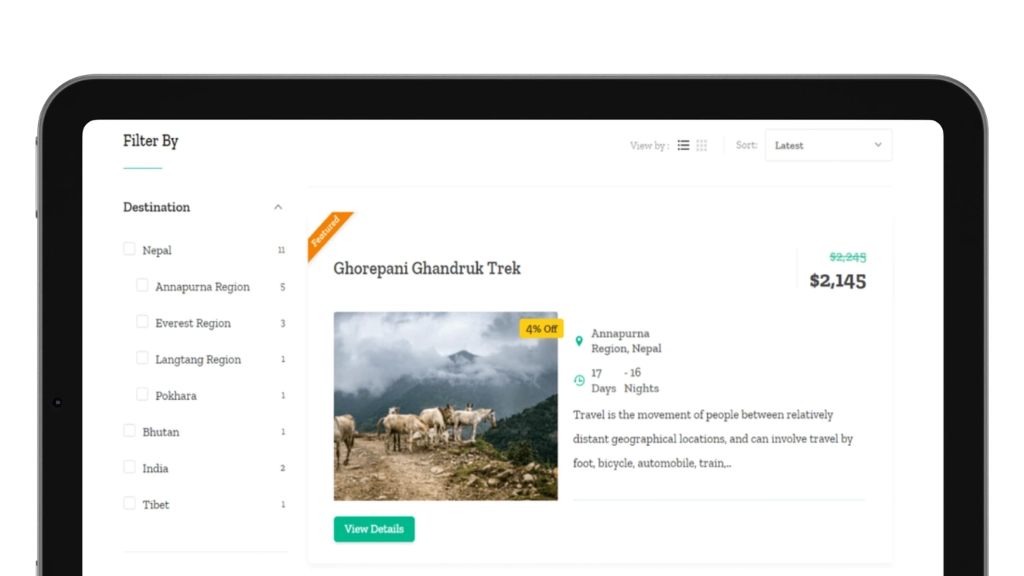This screenshot has width=1024, height=576.
Task: Click the trek photo with horses
Action: 446,406
